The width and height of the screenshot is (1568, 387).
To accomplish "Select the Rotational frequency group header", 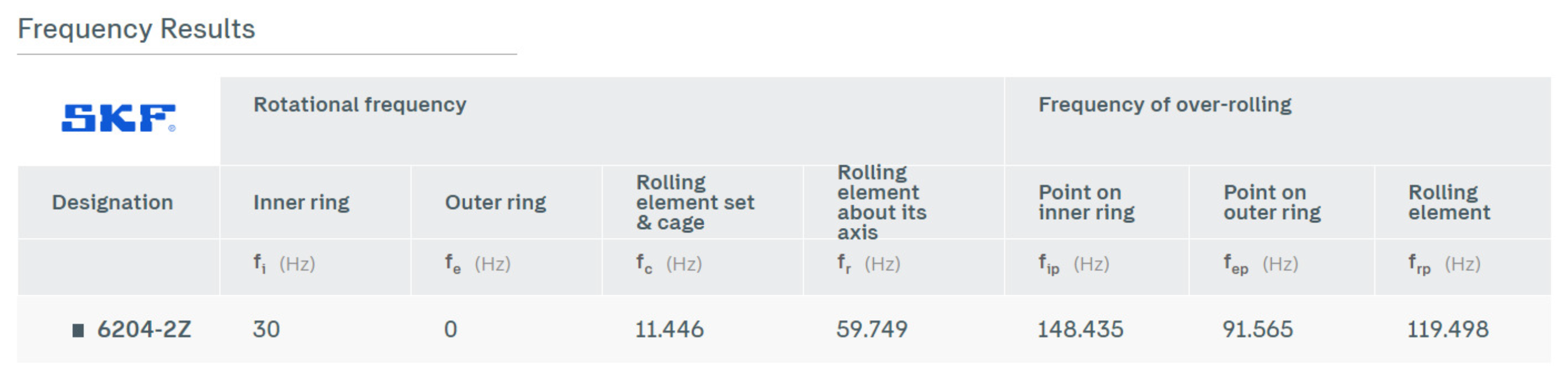I will 360,105.
